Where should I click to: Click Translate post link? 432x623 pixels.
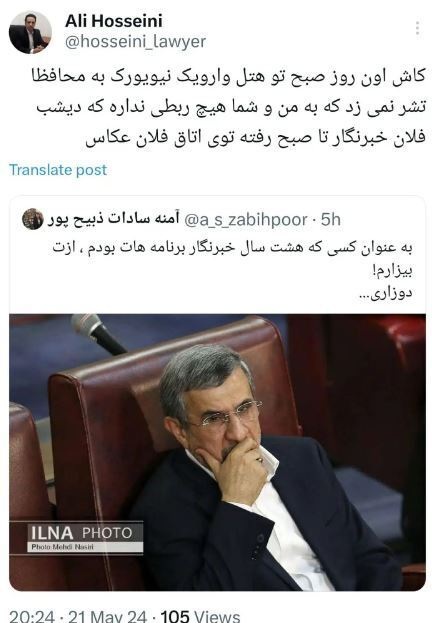tap(58, 170)
